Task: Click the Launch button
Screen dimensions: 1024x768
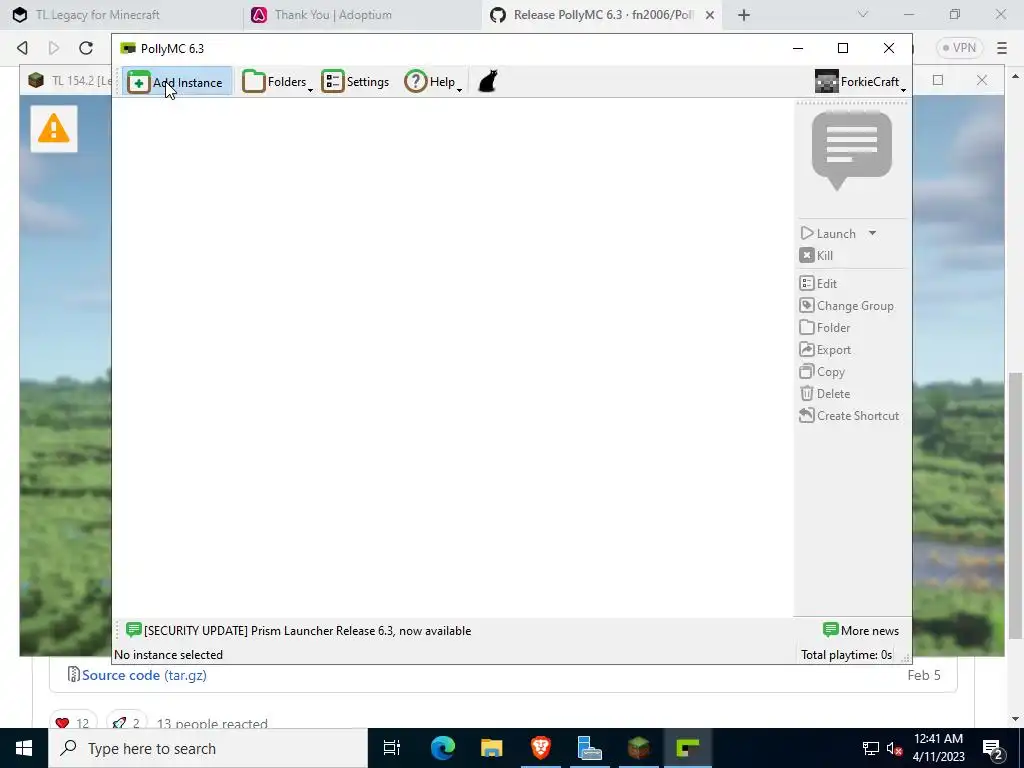Action: click(x=828, y=234)
